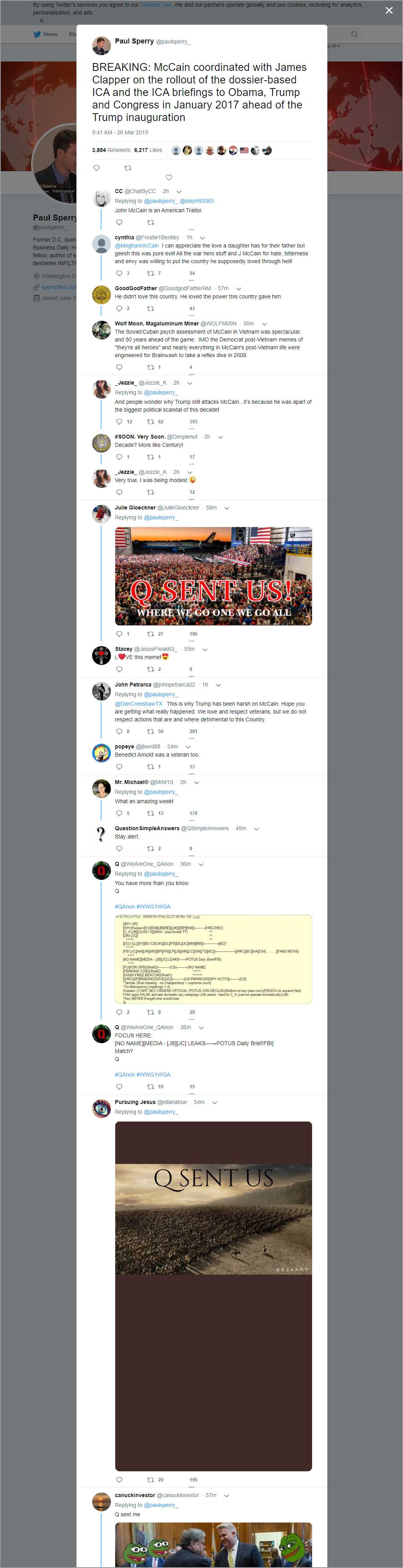The height and width of the screenshot is (1568, 403).
Task: Retweet Paul Sperry's BREAKING tweet
Action: [127, 168]
